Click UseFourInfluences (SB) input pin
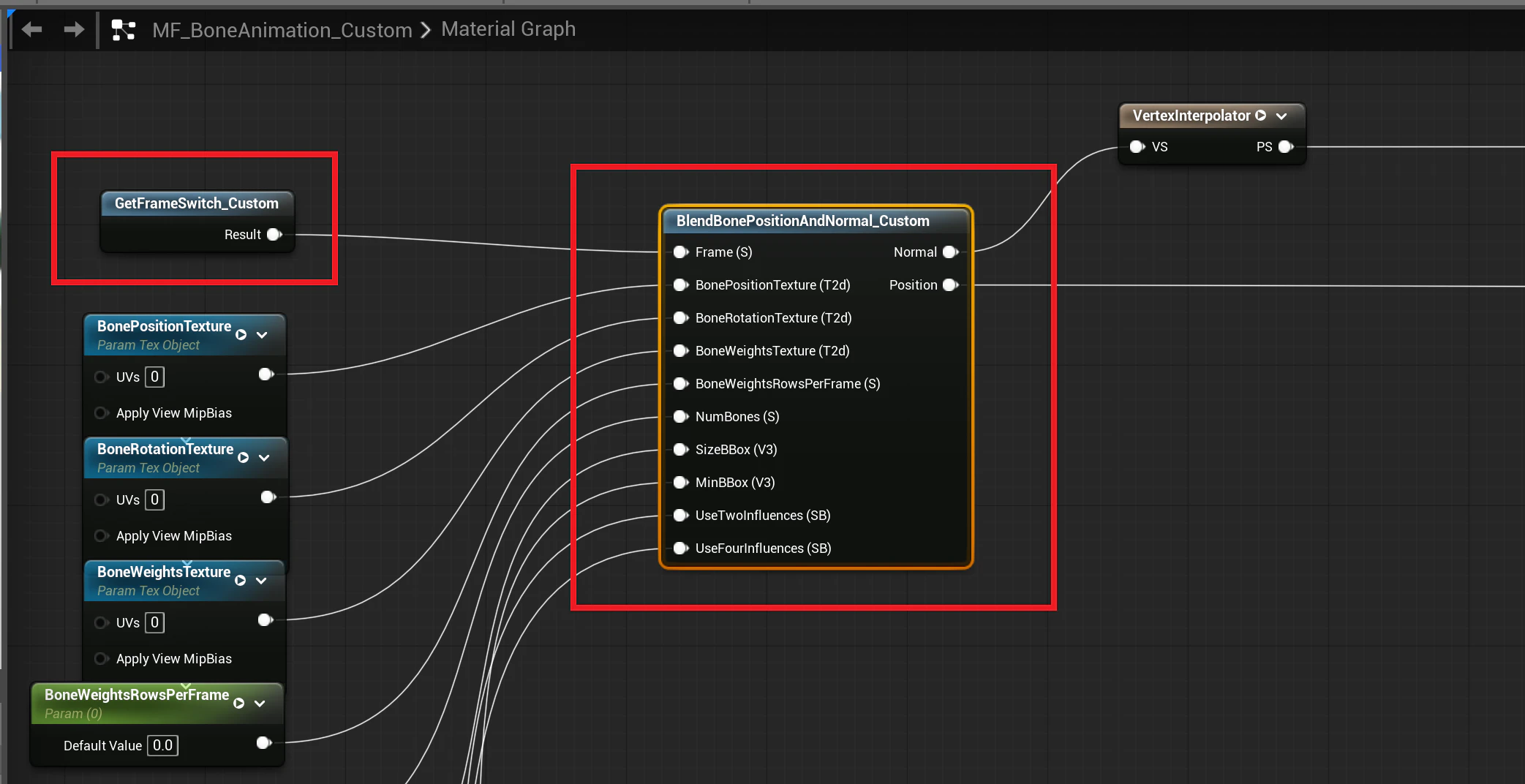The height and width of the screenshot is (784, 1525). (681, 549)
